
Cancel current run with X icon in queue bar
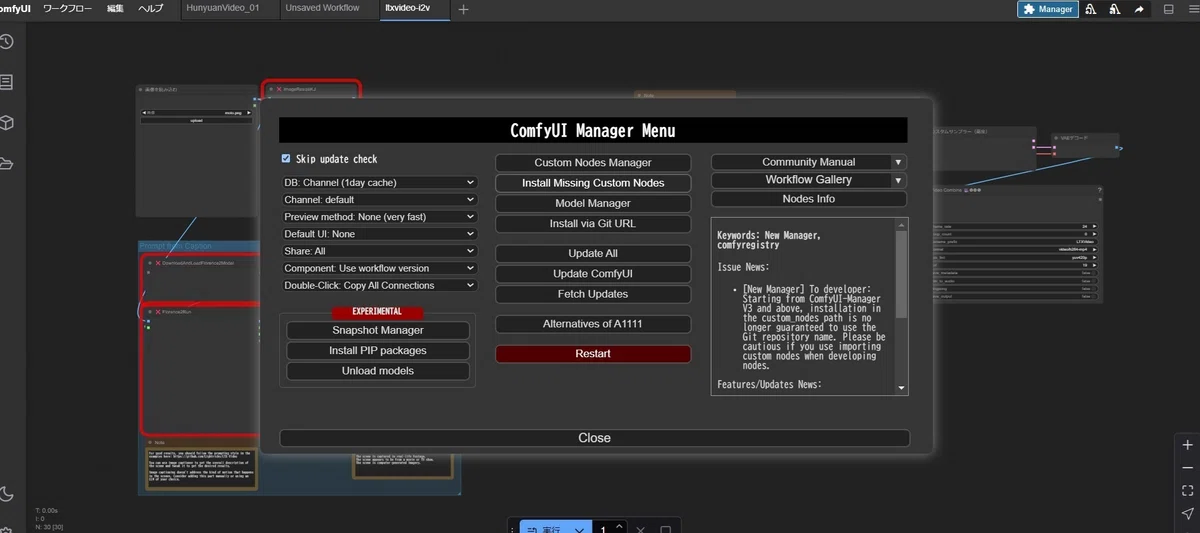point(641,528)
